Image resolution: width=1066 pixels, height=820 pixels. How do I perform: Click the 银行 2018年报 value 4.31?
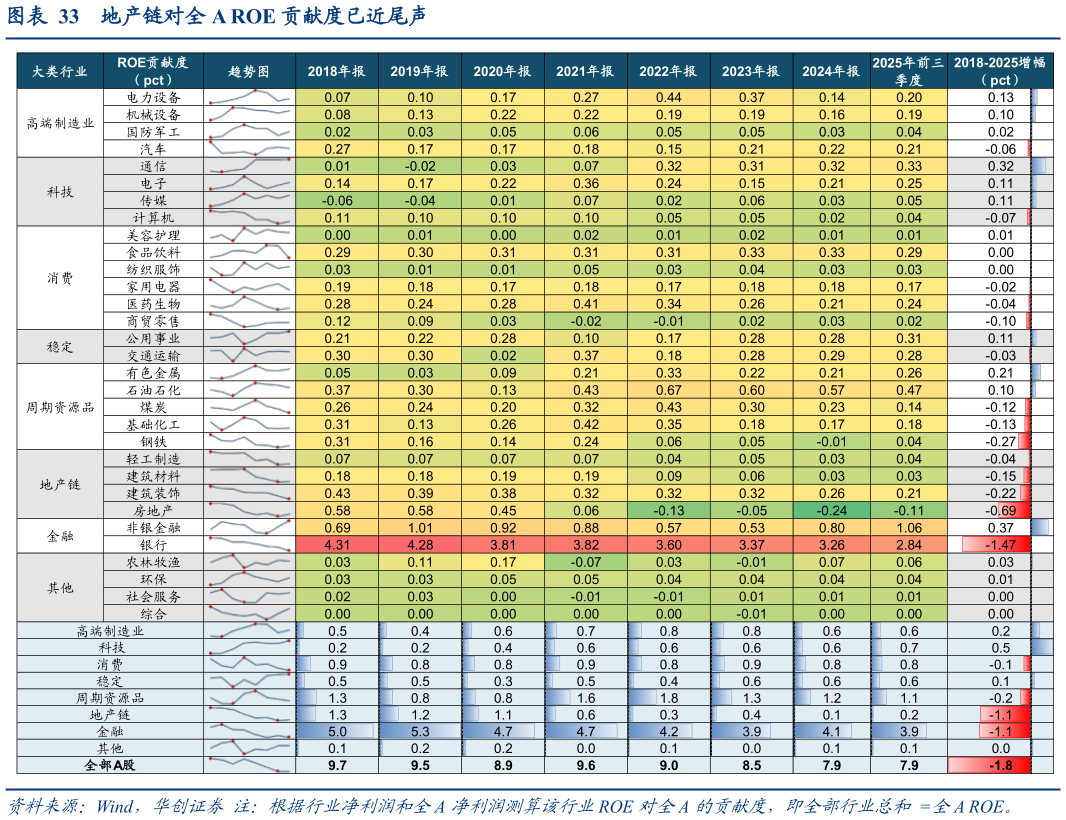337,545
